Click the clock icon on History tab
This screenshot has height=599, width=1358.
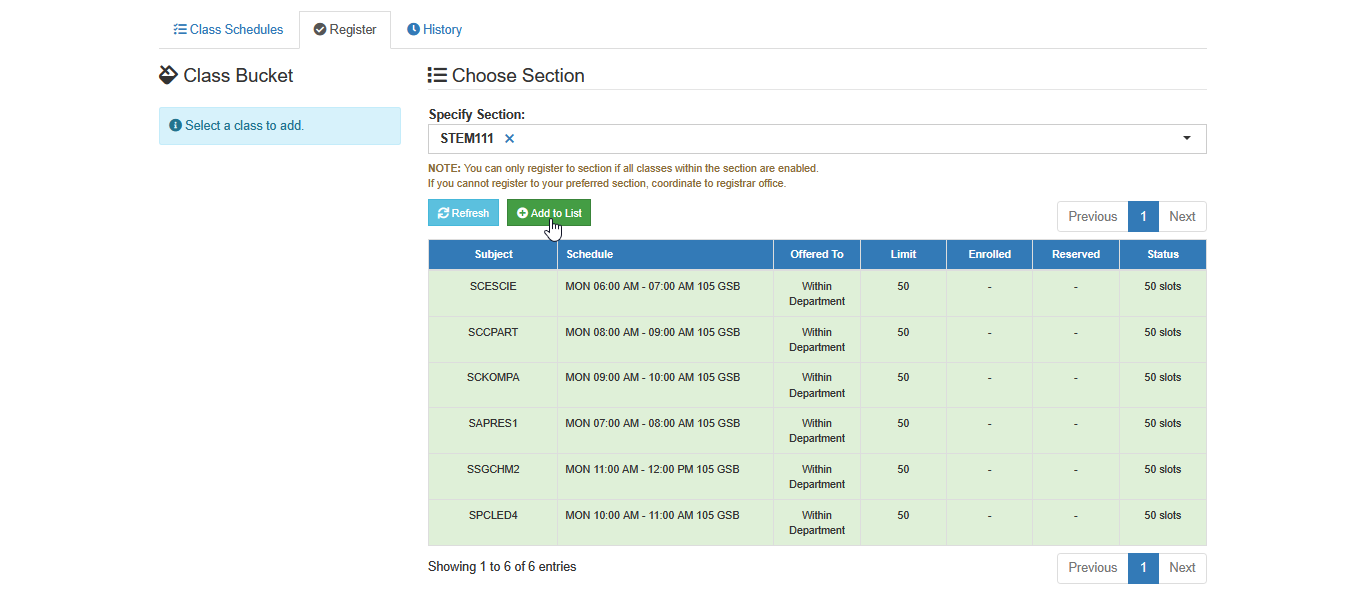point(413,30)
